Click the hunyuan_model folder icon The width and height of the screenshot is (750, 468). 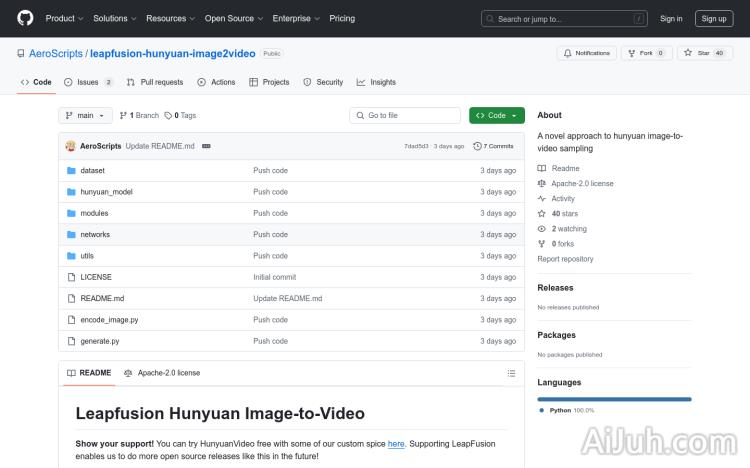[x=71, y=192]
